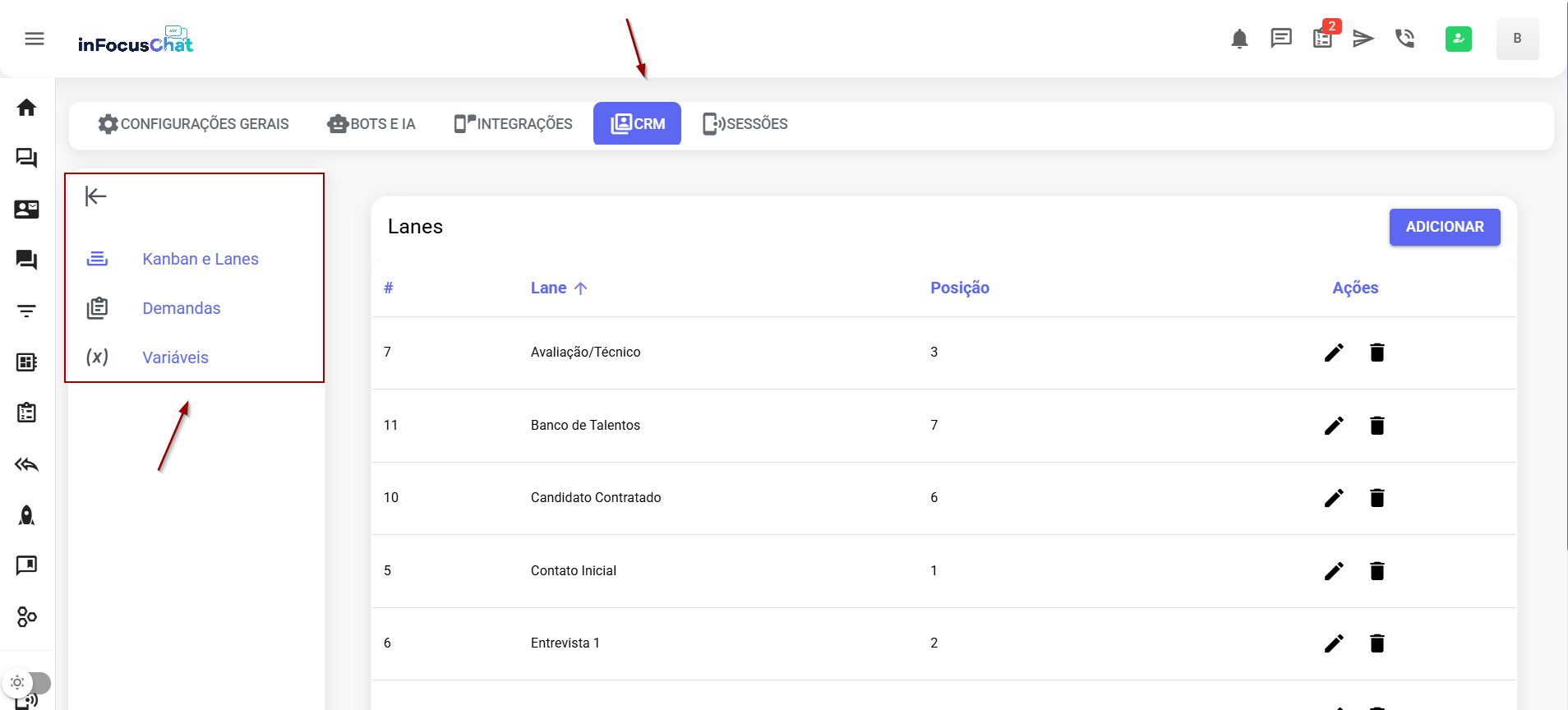Screen dimensions: 1568x710
Task: Edit the Avaliação/Técnico lane
Action: [x=1334, y=353]
